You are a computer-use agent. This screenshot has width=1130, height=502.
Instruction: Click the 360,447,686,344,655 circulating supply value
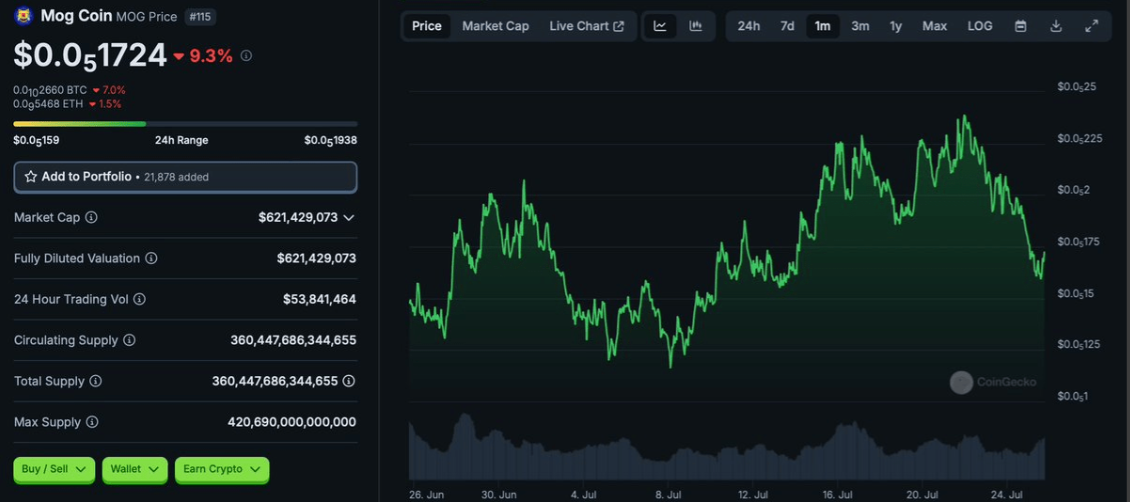pyautogui.click(x=293, y=340)
